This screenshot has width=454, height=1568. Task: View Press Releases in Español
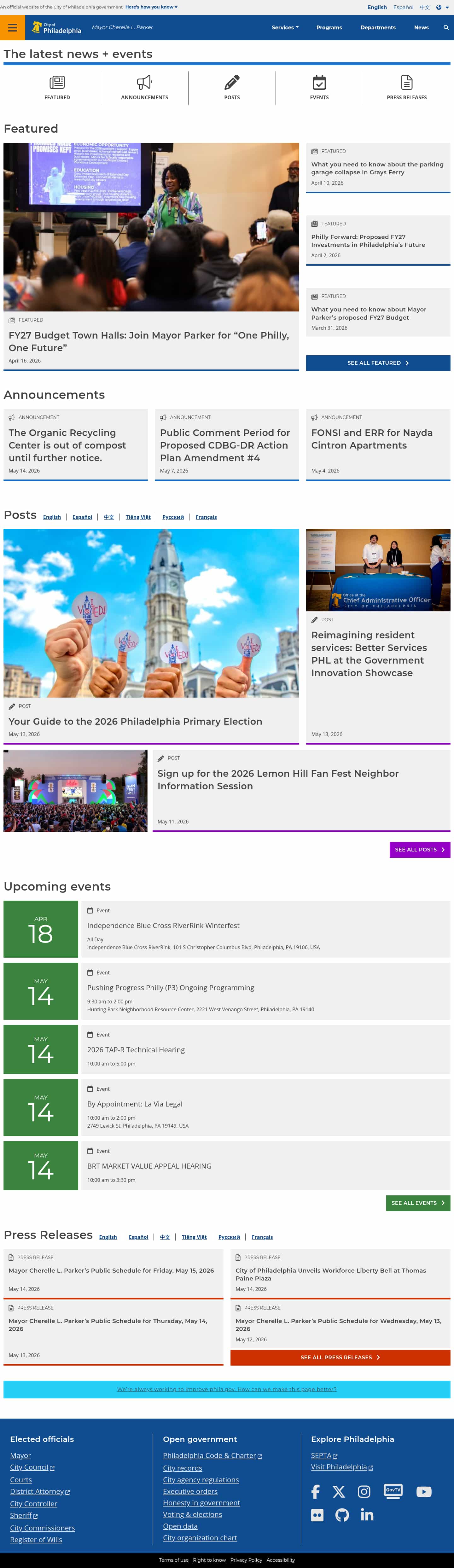[139, 1237]
